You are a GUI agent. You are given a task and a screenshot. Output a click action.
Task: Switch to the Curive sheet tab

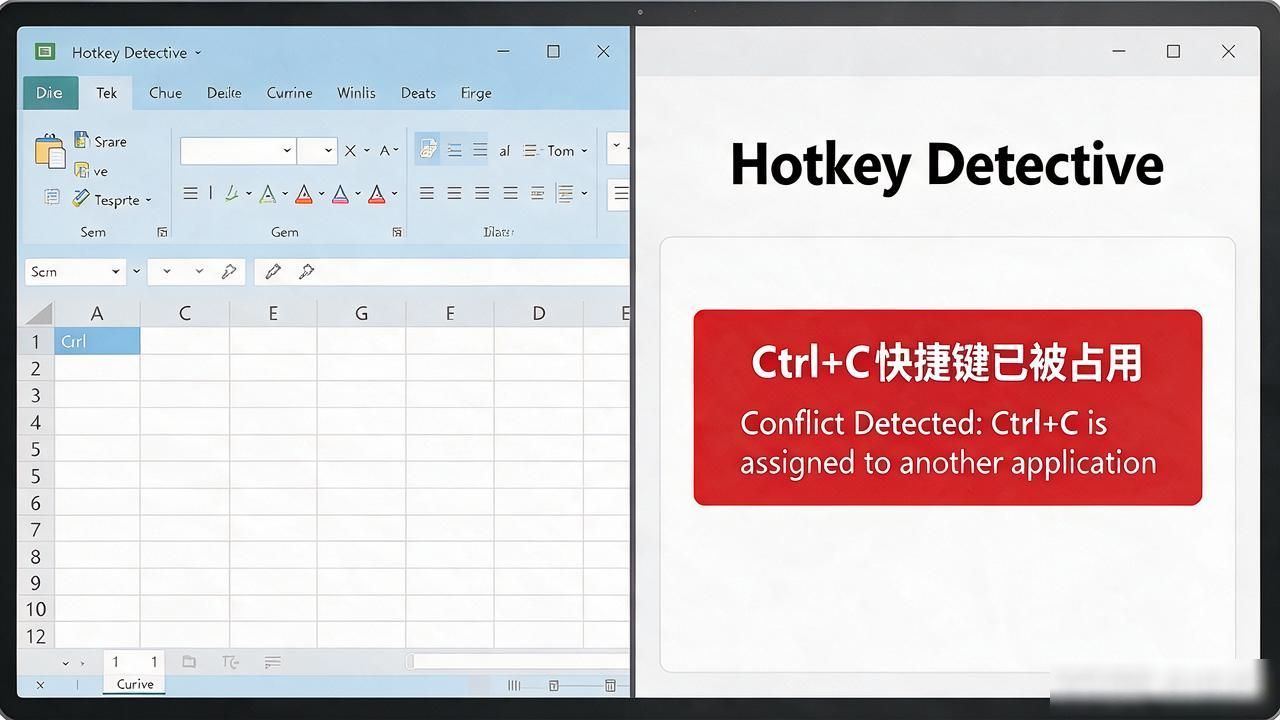(x=134, y=685)
